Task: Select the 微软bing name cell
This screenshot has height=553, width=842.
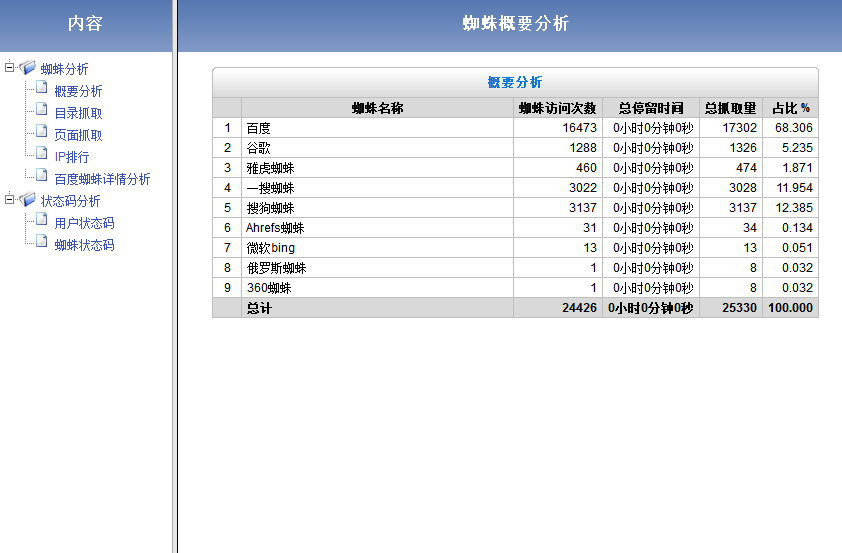Action: pyautogui.click(x=378, y=248)
